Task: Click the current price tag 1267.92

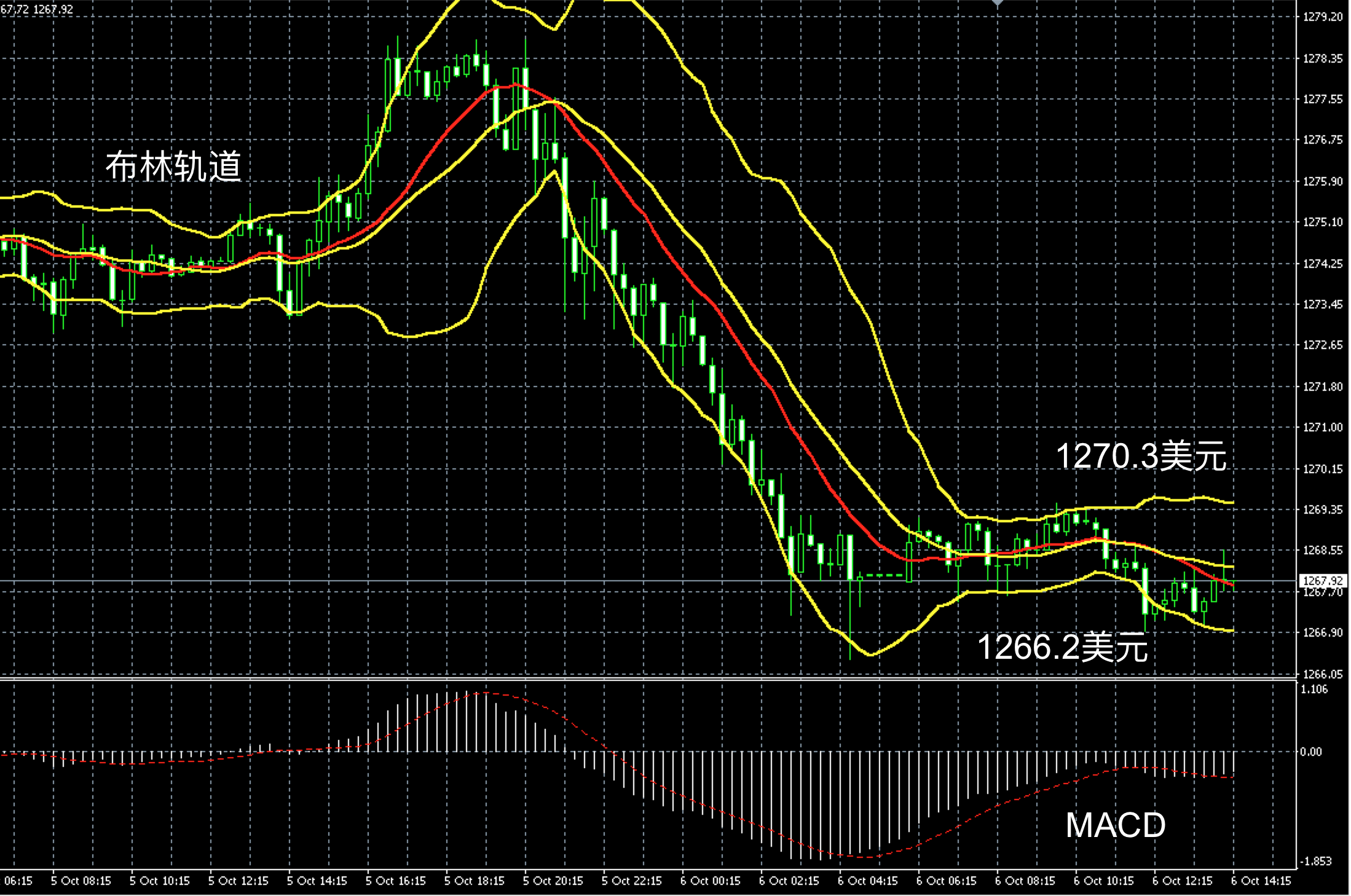Action: [x=1323, y=580]
